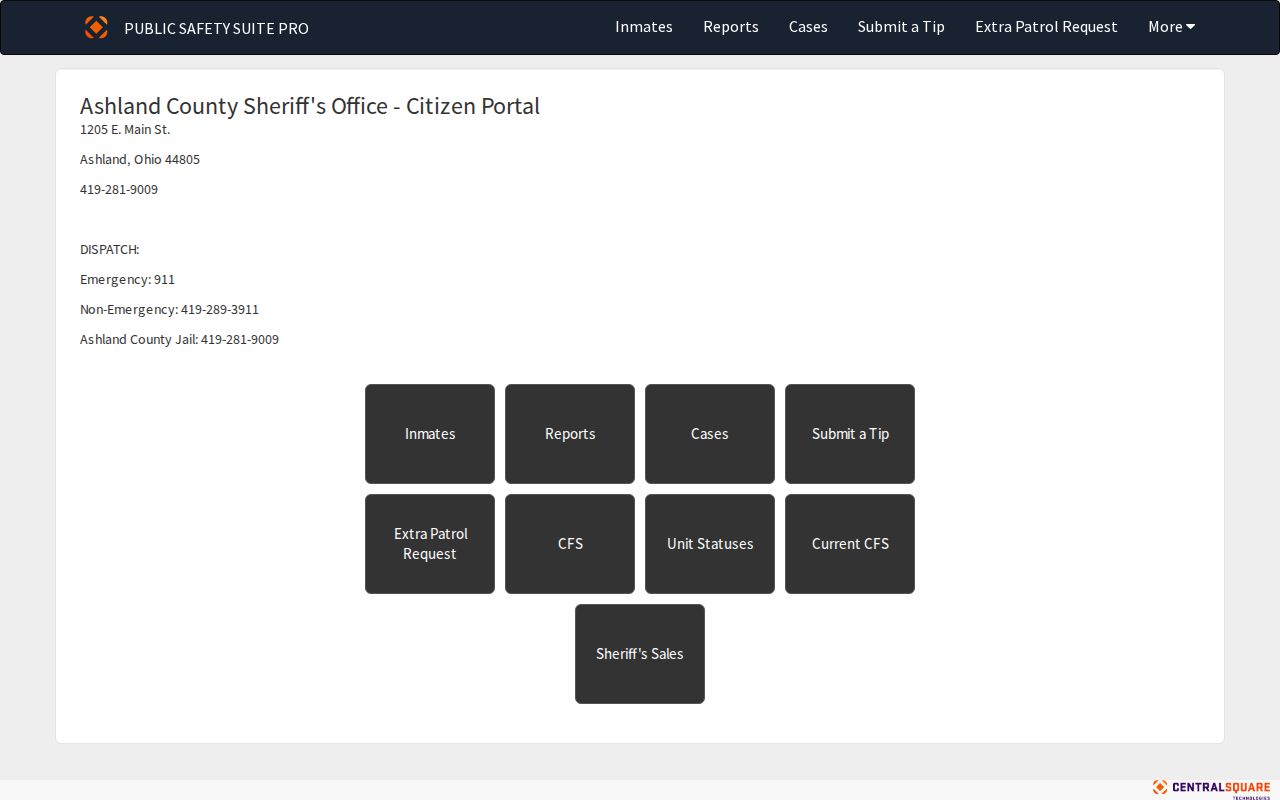1280x800 pixels.
Task: Open the CFS tile button
Action: pyautogui.click(x=570, y=544)
